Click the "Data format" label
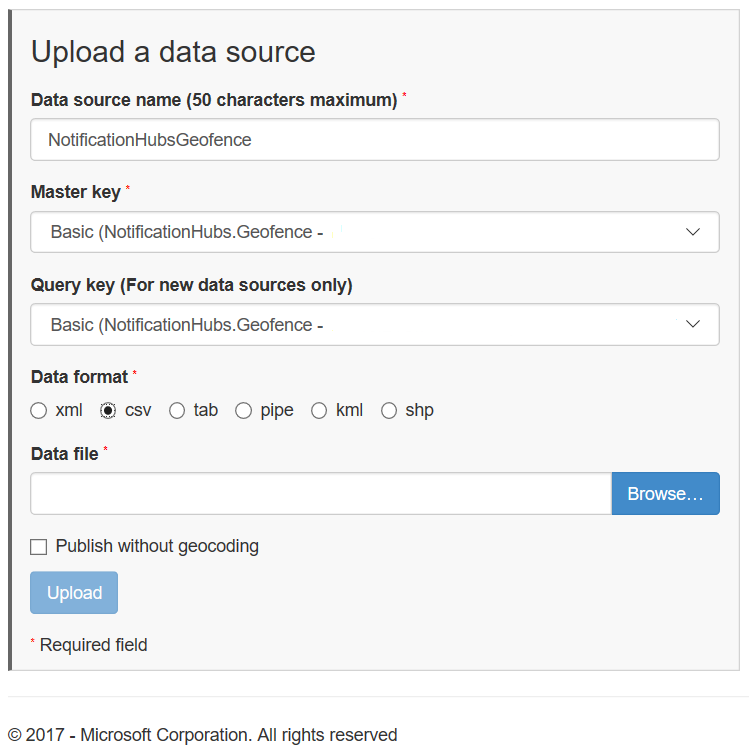749x755 pixels. click(80, 377)
